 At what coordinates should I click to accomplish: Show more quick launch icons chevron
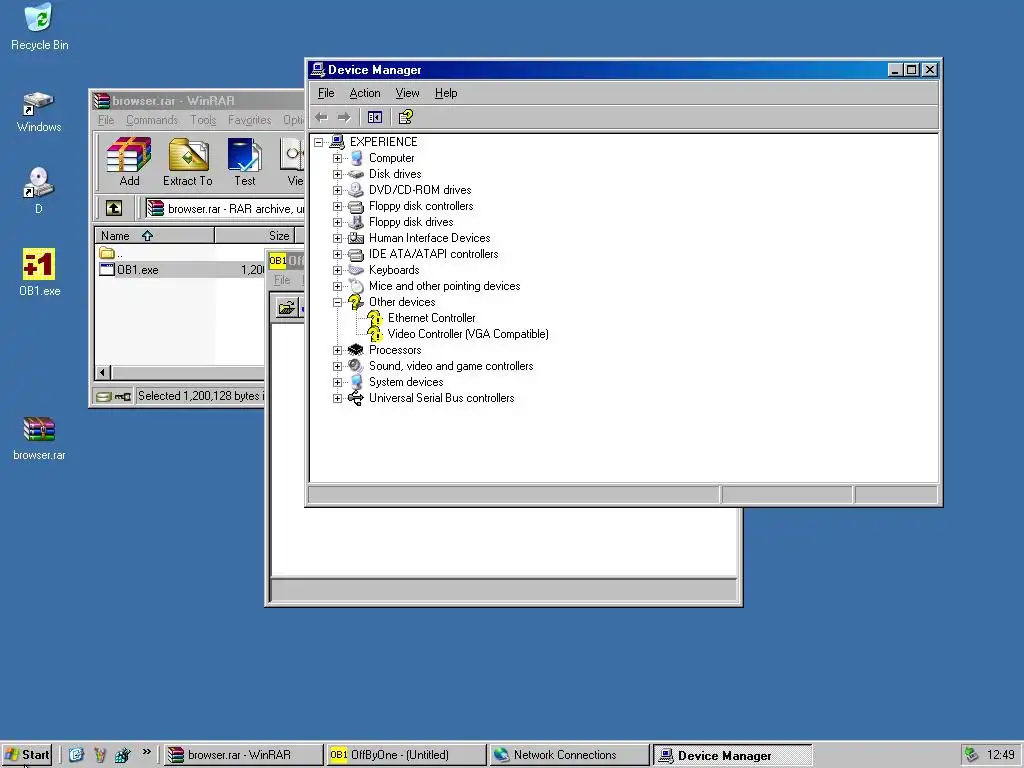coord(147,752)
